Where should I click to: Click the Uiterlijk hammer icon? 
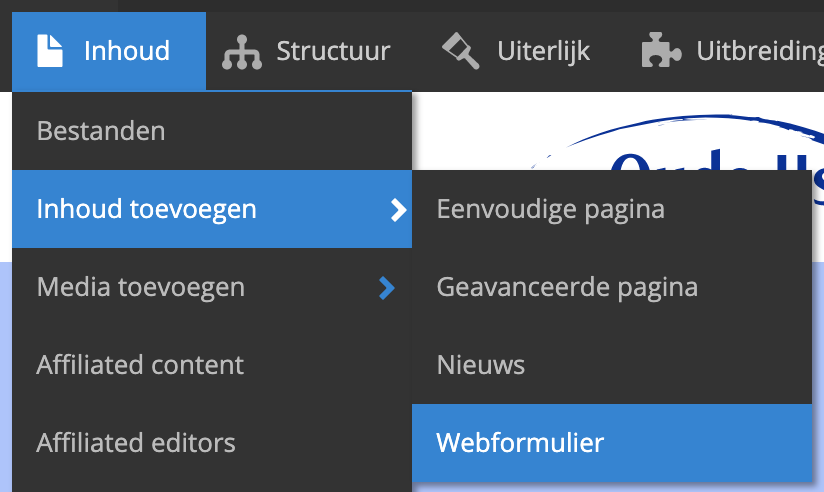461,50
